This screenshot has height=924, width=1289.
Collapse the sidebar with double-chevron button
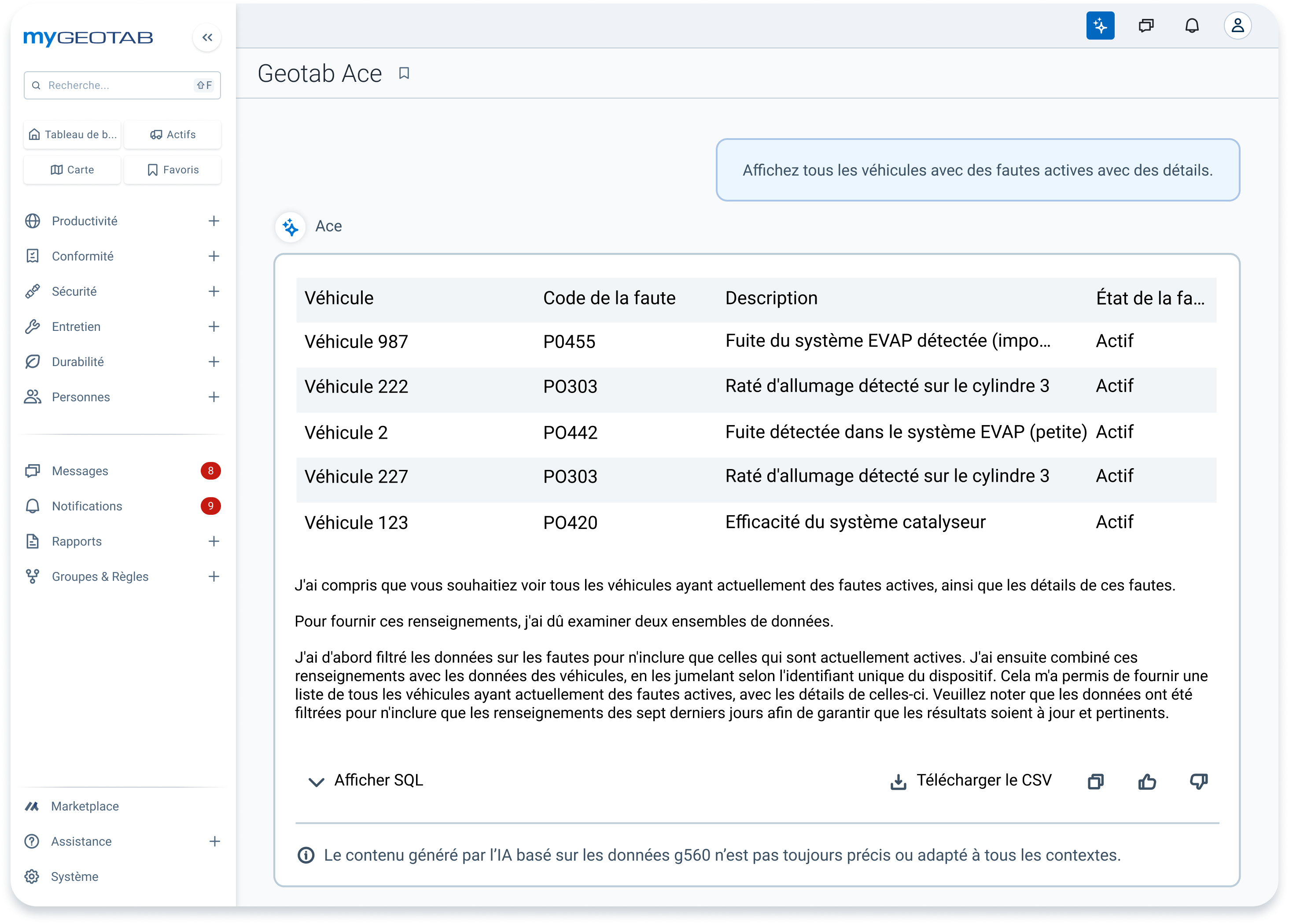[207, 37]
